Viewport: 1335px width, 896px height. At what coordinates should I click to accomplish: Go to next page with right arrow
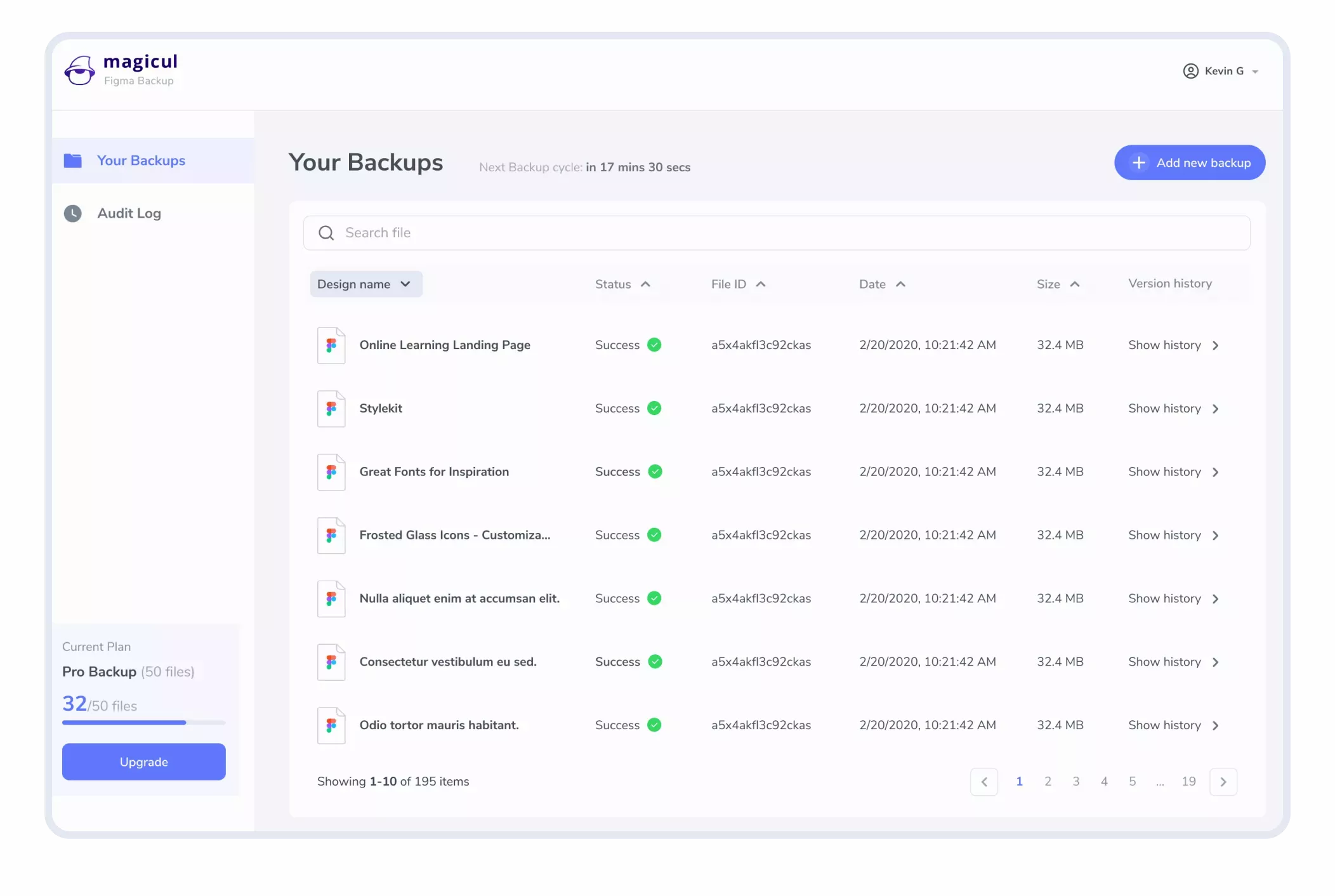(x=1223, y=782)
